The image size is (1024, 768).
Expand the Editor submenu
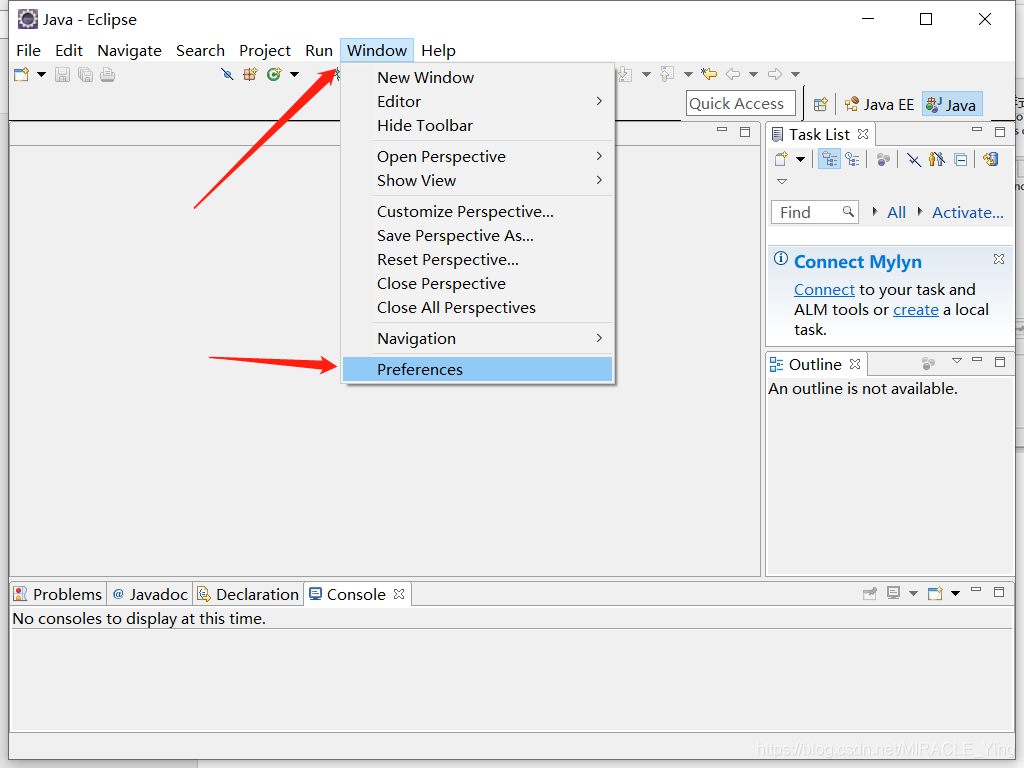point(477,101)
